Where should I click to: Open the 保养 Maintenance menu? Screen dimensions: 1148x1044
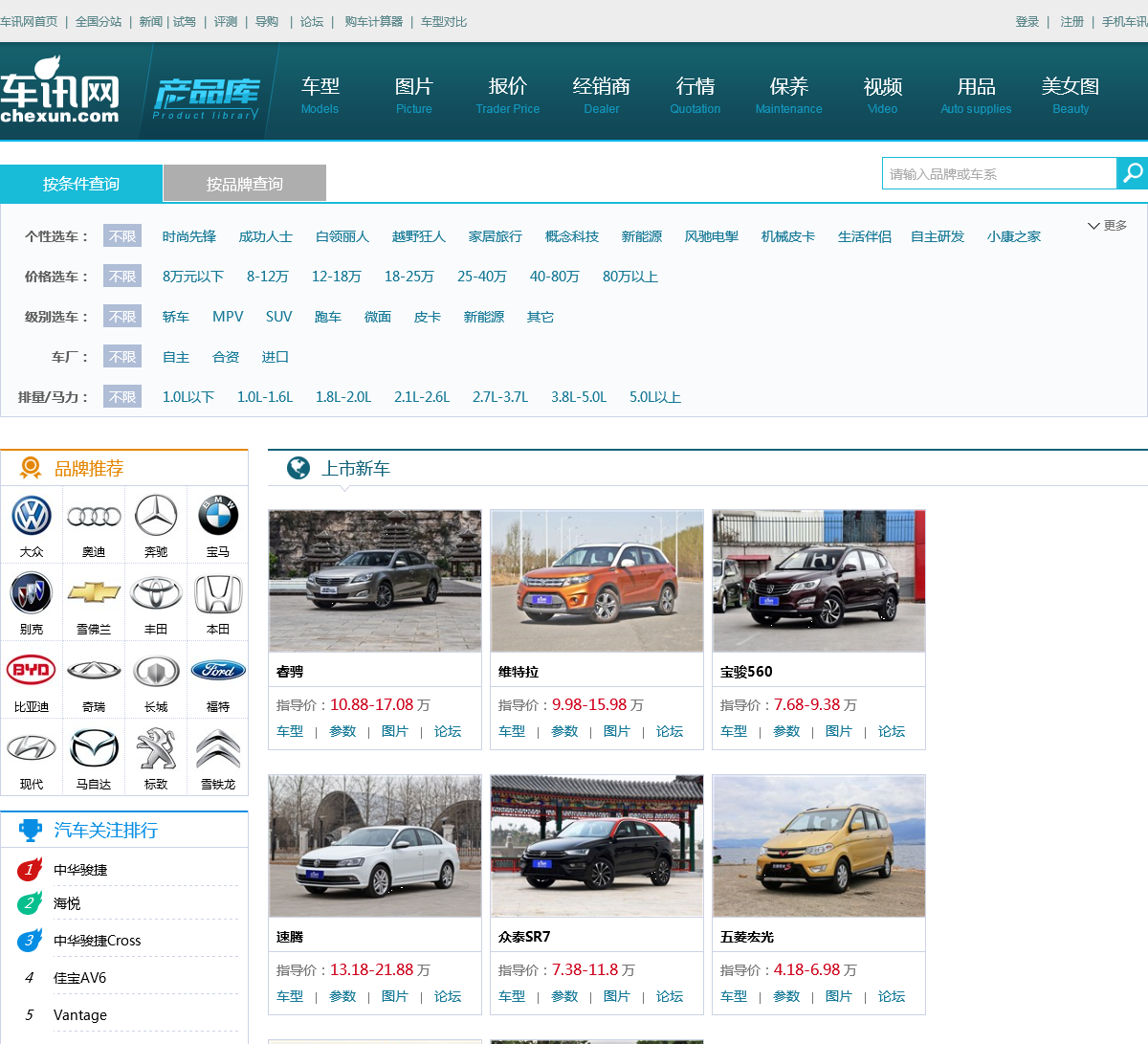(789, 95)
